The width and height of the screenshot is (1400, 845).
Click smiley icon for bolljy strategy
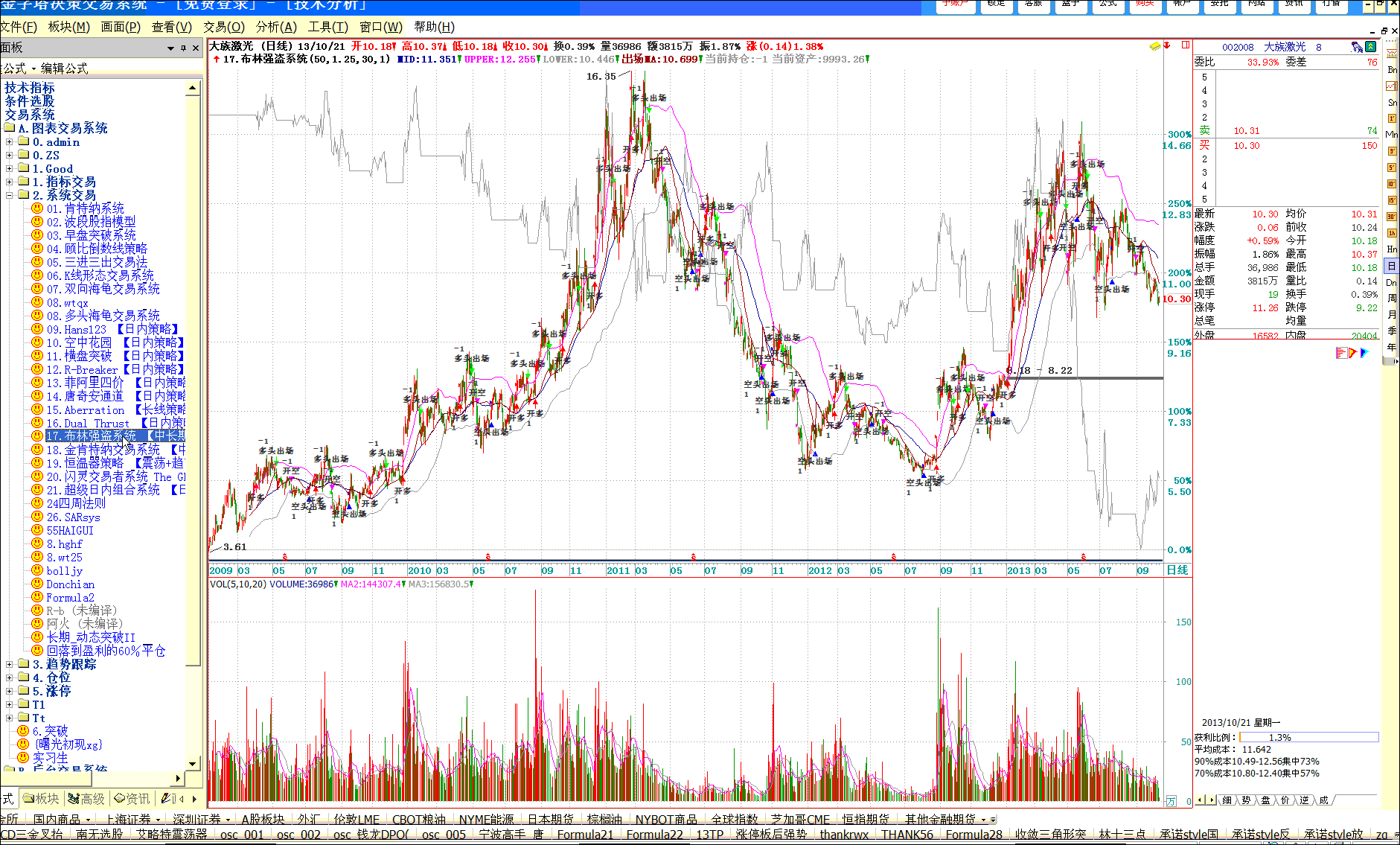tap(36, 570)
